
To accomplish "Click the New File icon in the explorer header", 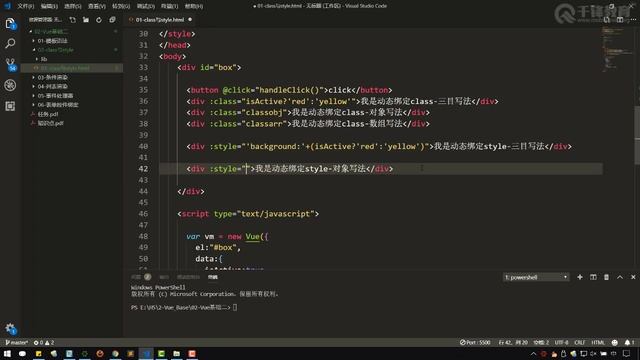I will (73, 20).
